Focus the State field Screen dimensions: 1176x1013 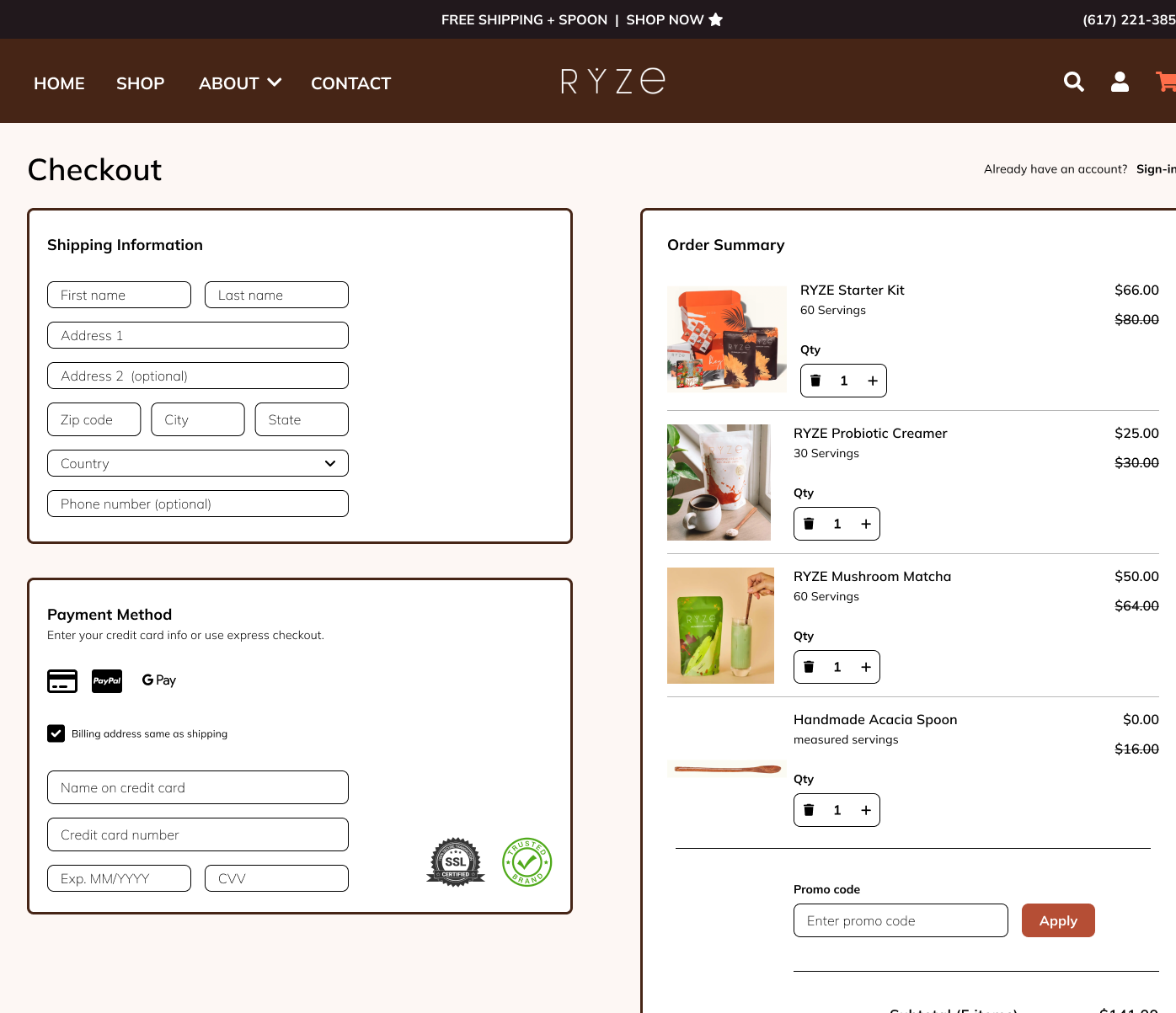click(x=302, y=419)
